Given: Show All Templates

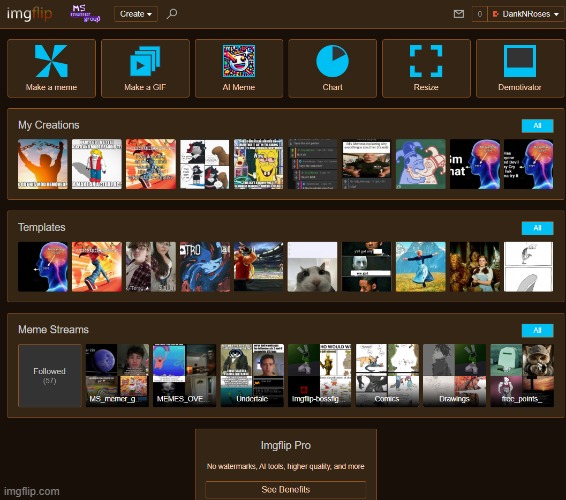Looking at the screenshot, I should [x=537, y=228].
